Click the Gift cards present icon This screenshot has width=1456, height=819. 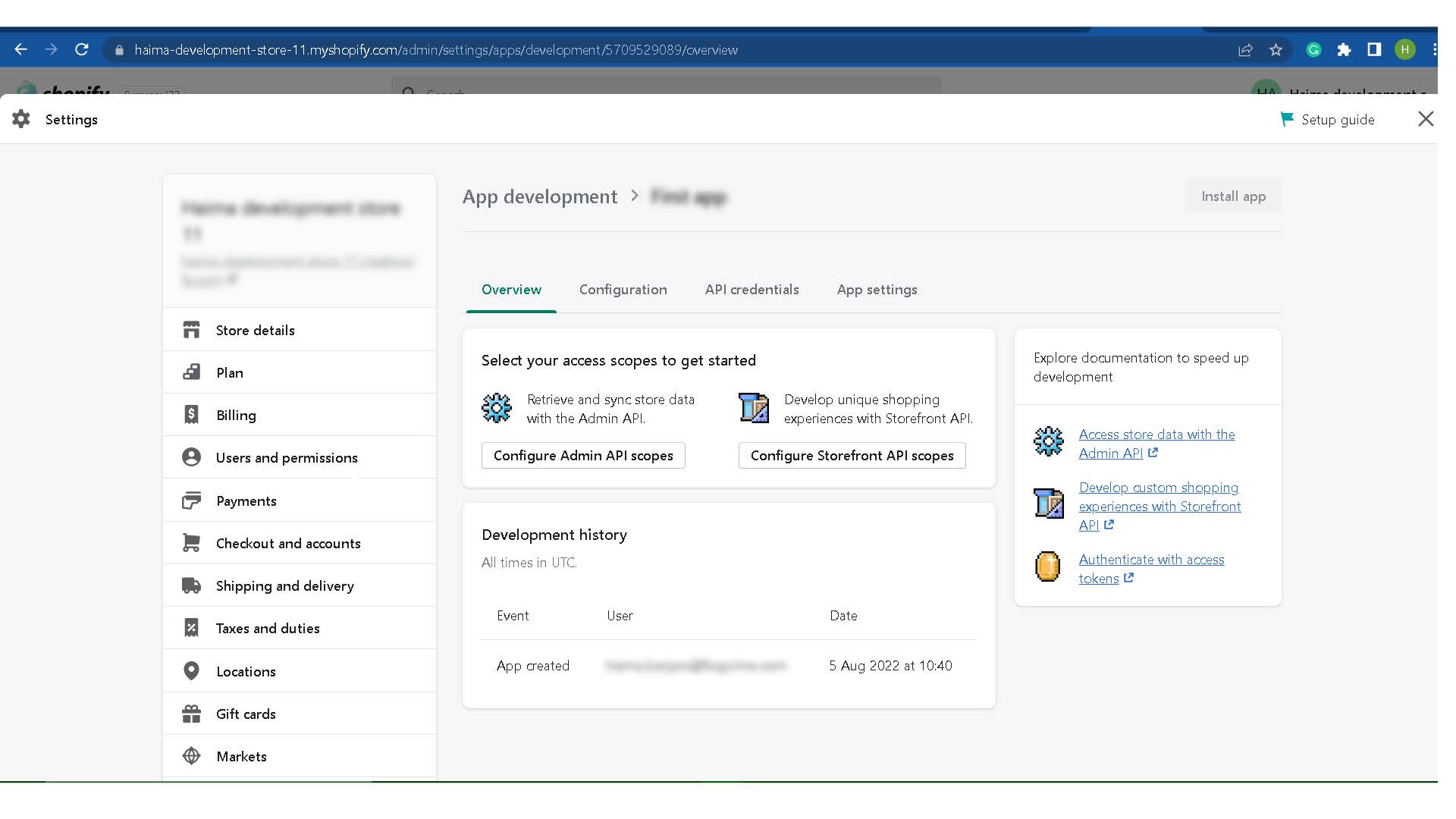click(191, 714)
